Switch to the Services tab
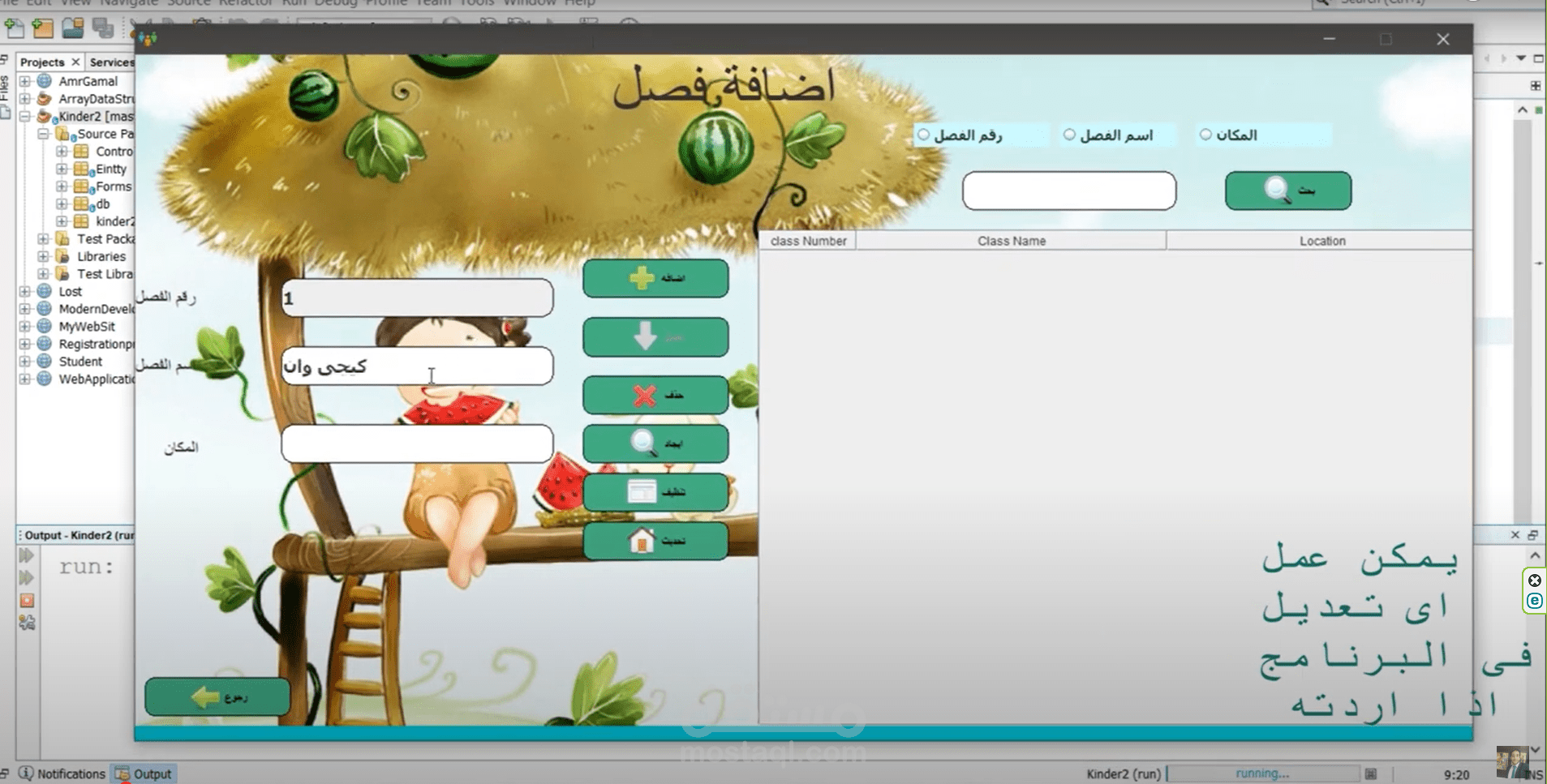 111,62
